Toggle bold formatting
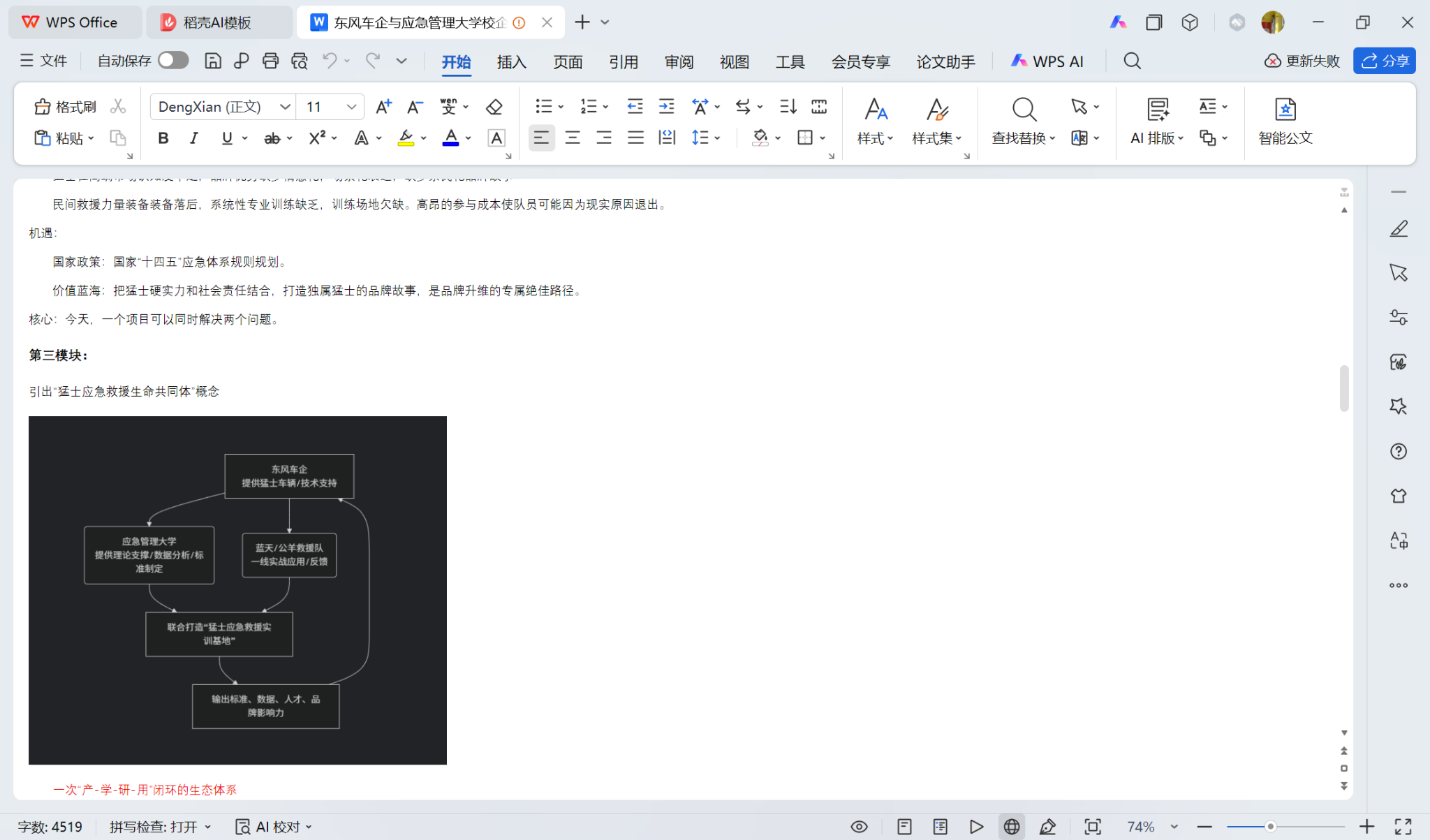Screen dimensions: 1430x840 (x=163, y=138)
